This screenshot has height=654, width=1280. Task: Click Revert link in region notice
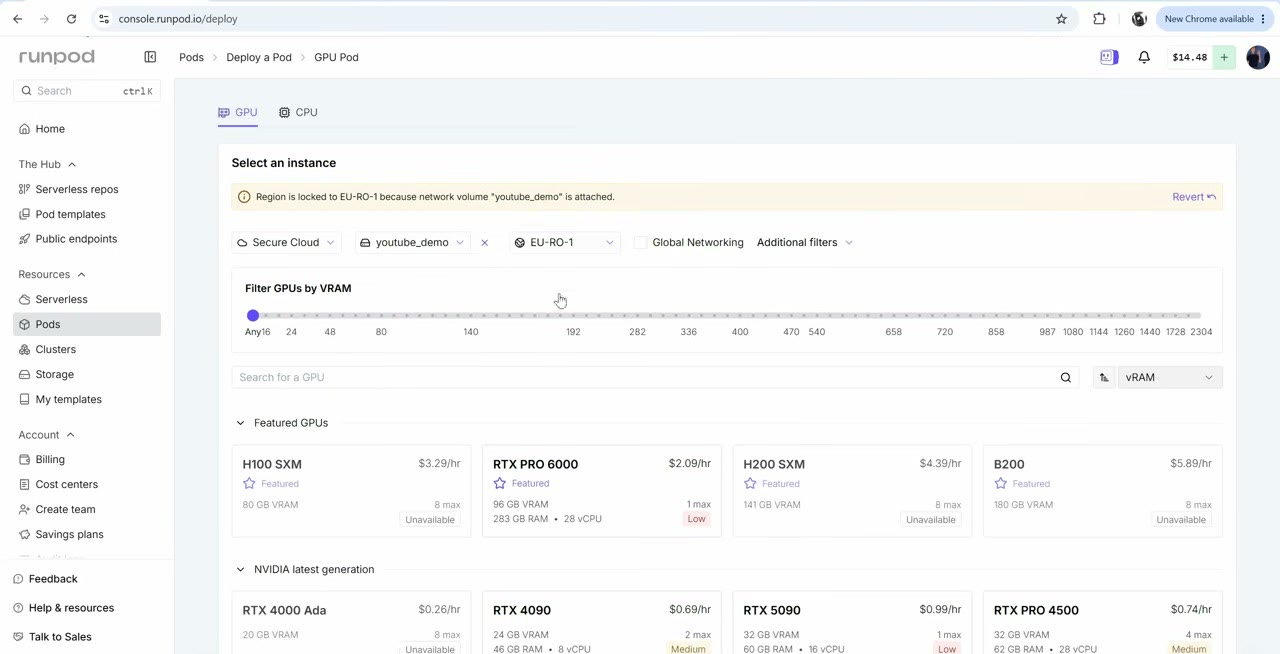(1194, 197)
